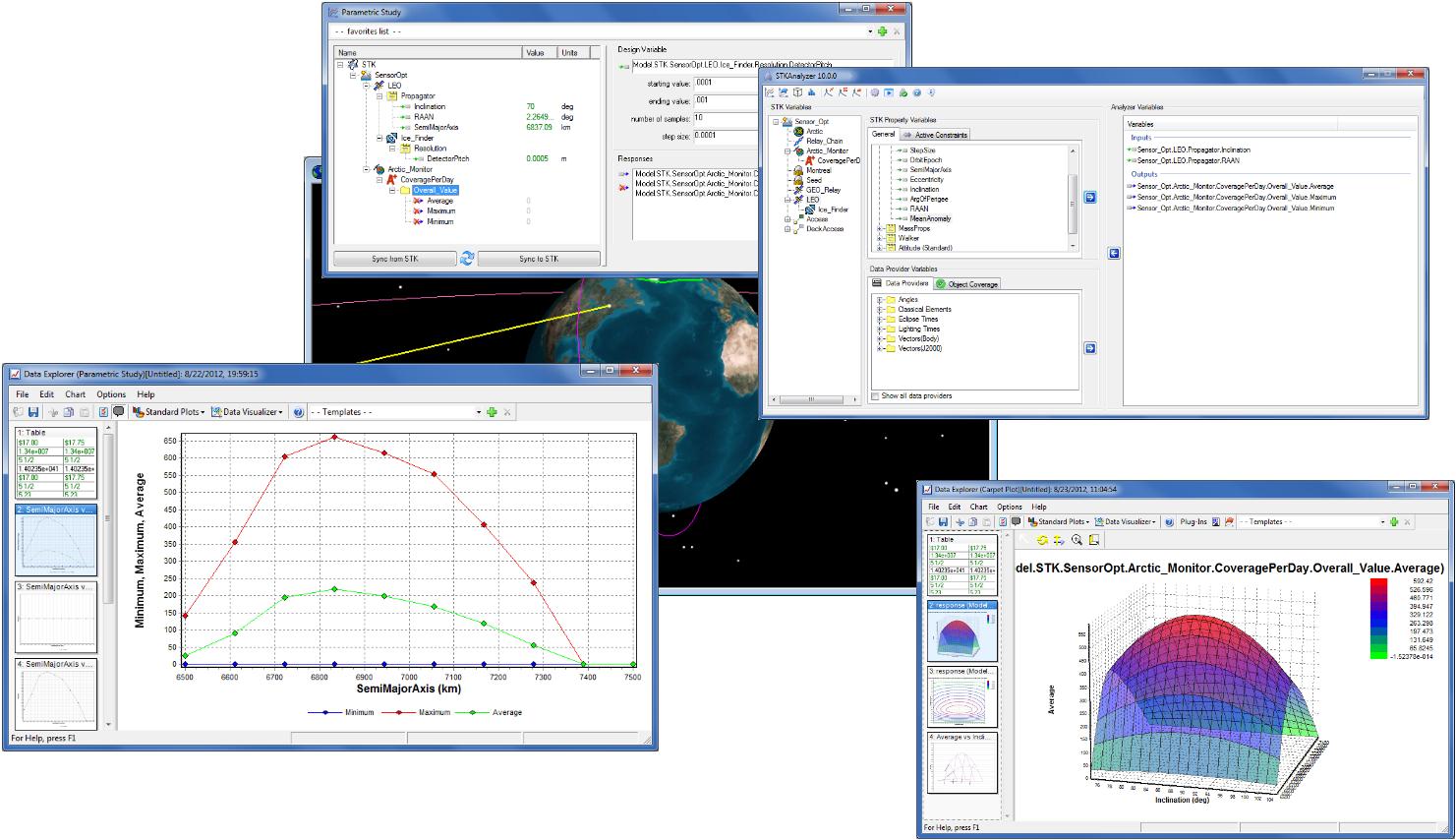Expand the MassProps tree node
This screenshot has width=1456, height=840.
[880, 228]
